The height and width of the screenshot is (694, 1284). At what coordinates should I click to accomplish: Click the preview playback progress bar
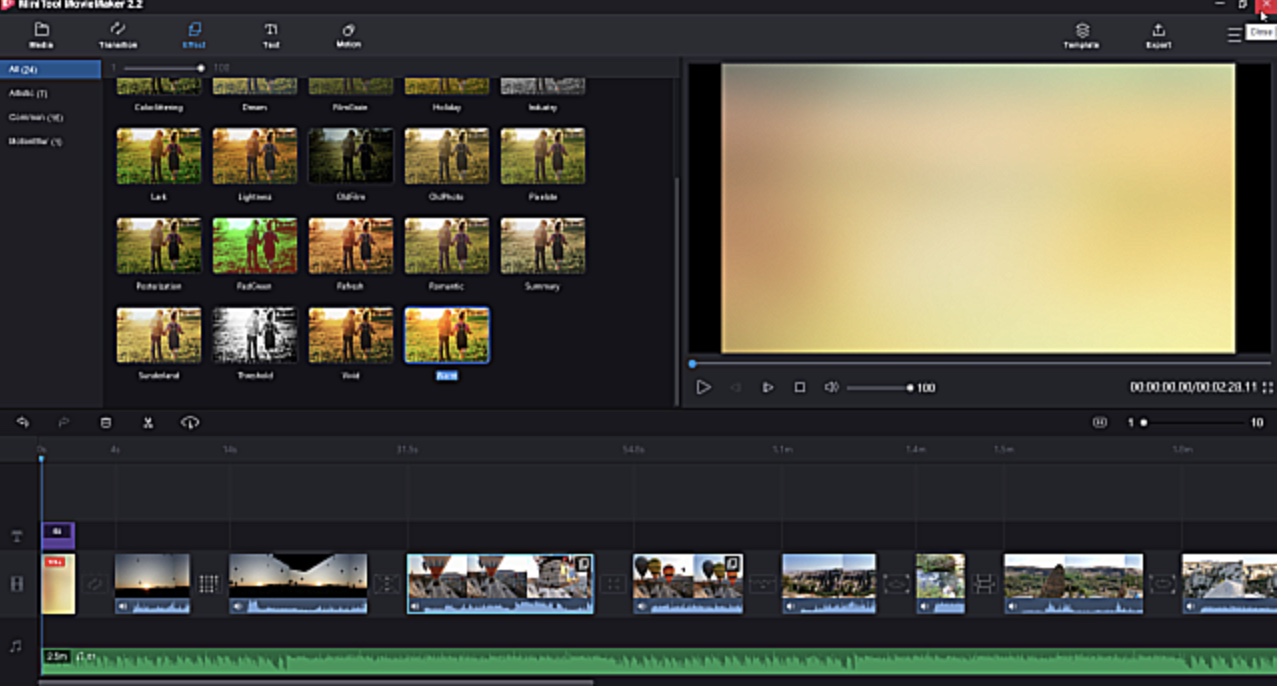tap(980, 364)
